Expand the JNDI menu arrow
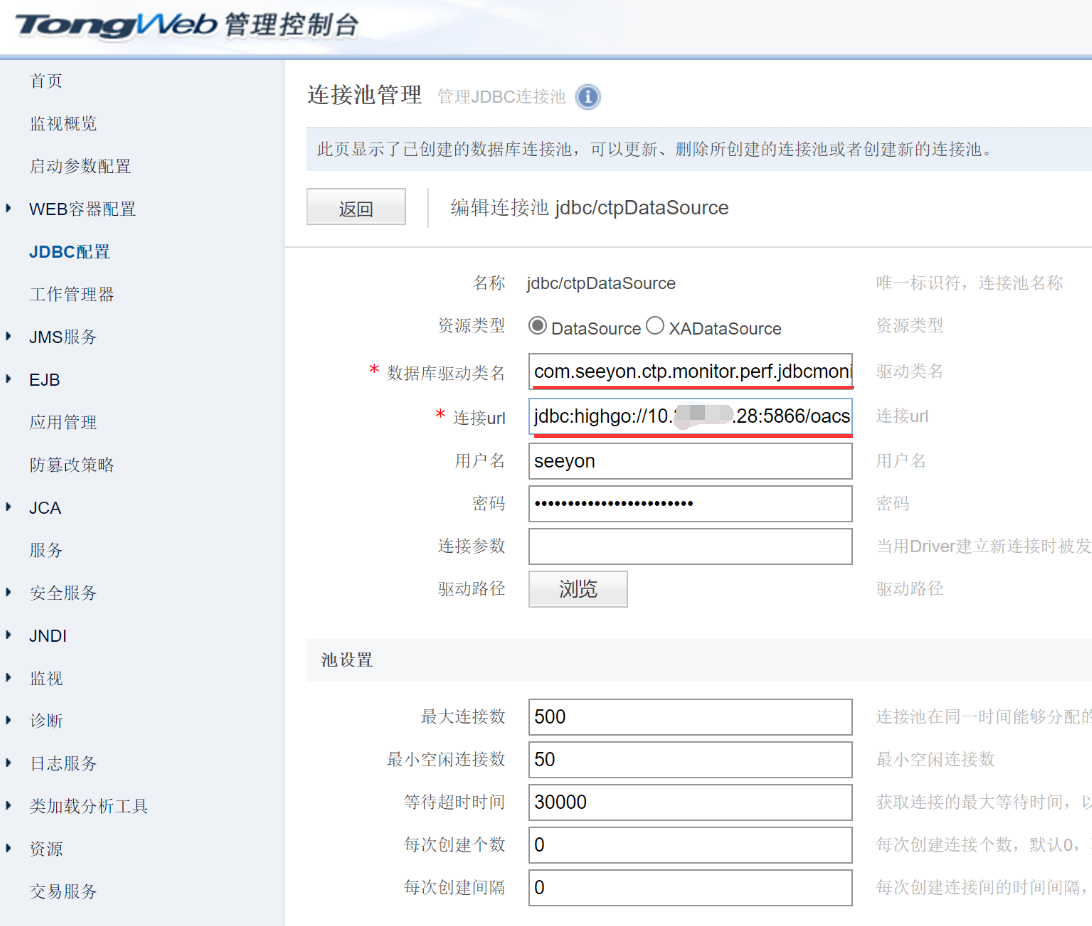This screenshot has height=926, width=1092. 8,634
